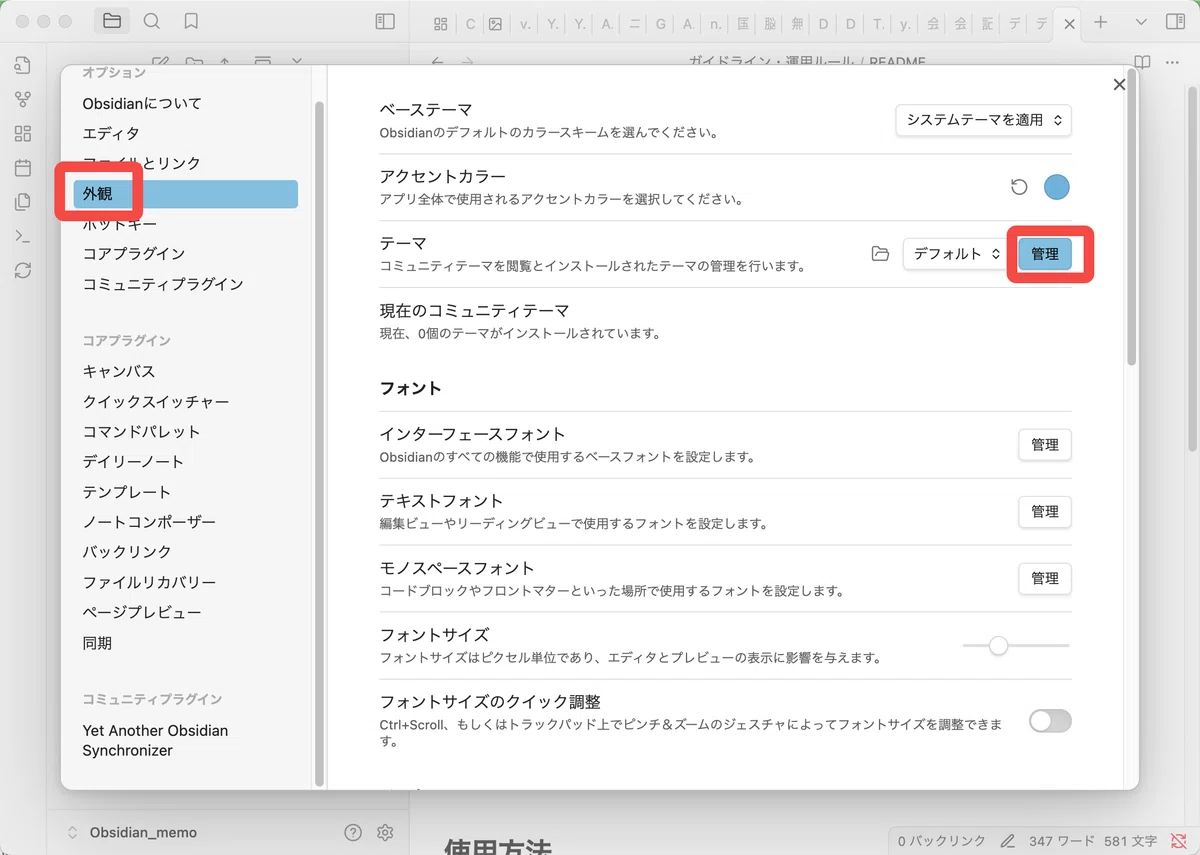This screenshot has height=855, width=1200.
Task: Switch to the tab labeled 国
Action: coord(743,24)
